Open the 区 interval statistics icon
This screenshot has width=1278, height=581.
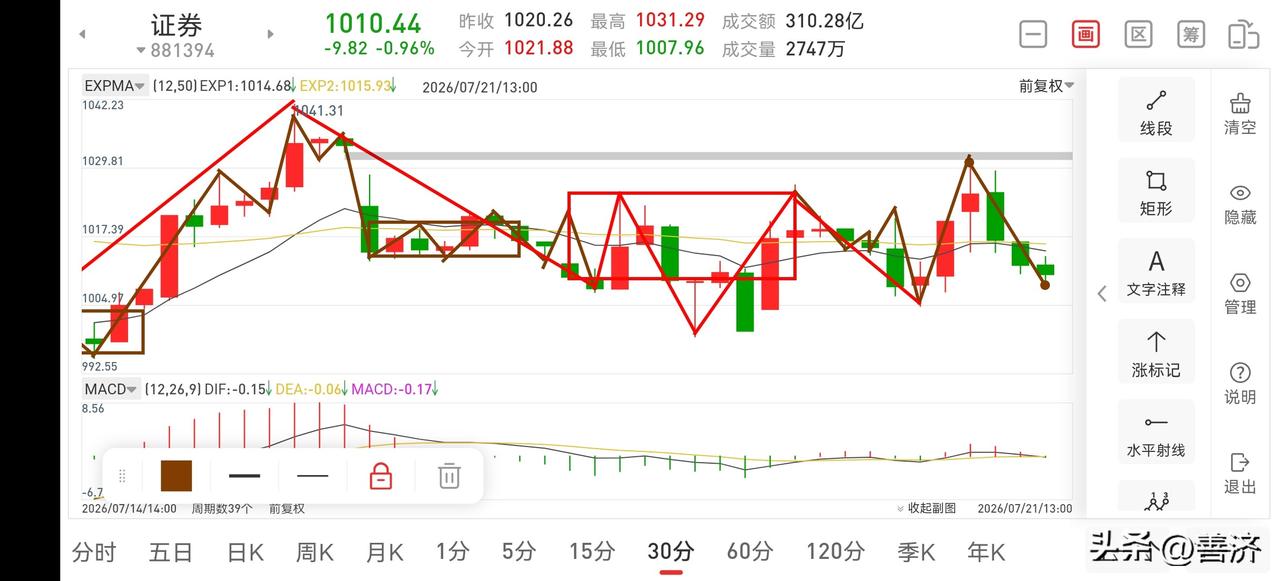click(1138, 34)
